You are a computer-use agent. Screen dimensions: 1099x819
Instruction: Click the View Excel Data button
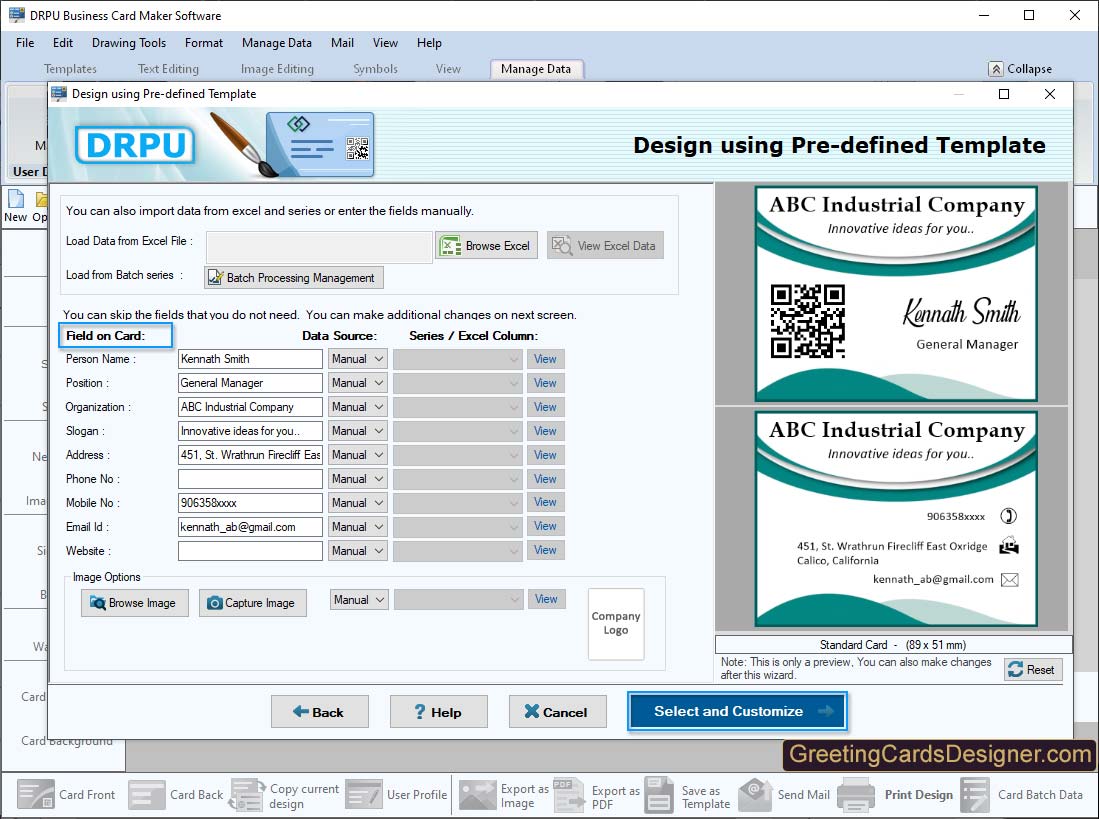(605, 246)
